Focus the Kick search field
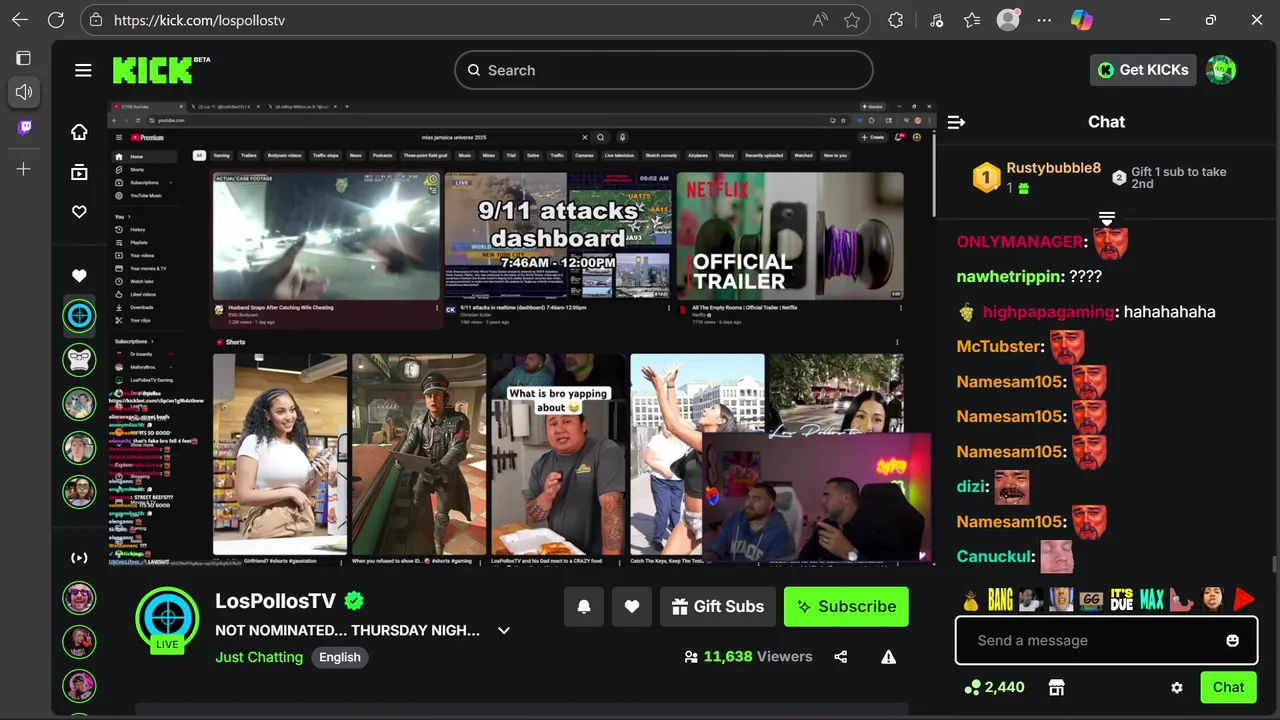The height and width of the screenshot is (720, 1280). coord(664,70)
